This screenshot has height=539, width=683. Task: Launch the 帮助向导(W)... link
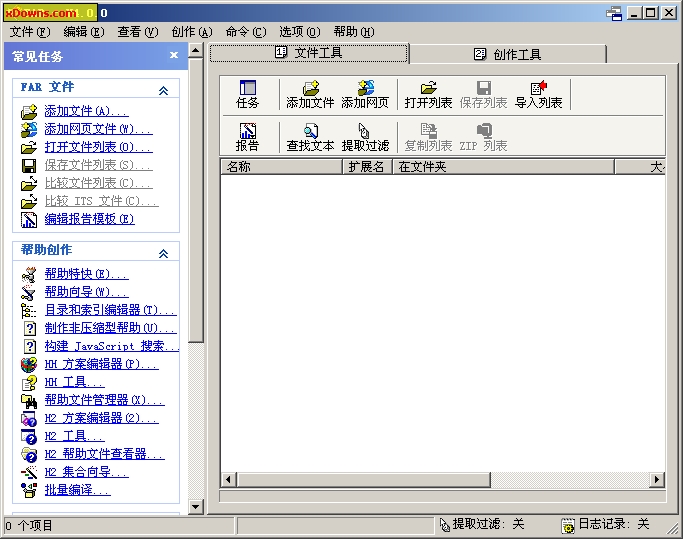click(x=86, y=292)
